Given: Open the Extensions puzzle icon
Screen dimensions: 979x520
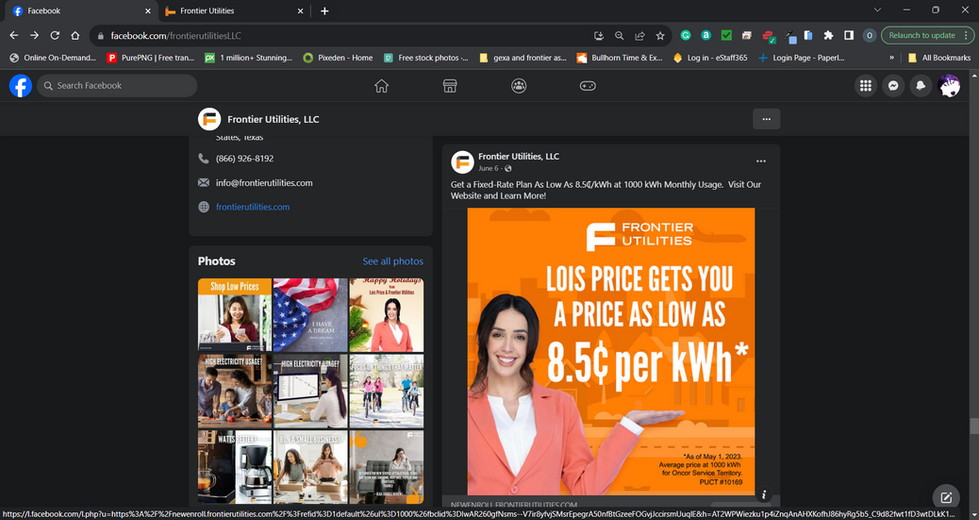Looking at the screenshot, I should pos(829,36).
